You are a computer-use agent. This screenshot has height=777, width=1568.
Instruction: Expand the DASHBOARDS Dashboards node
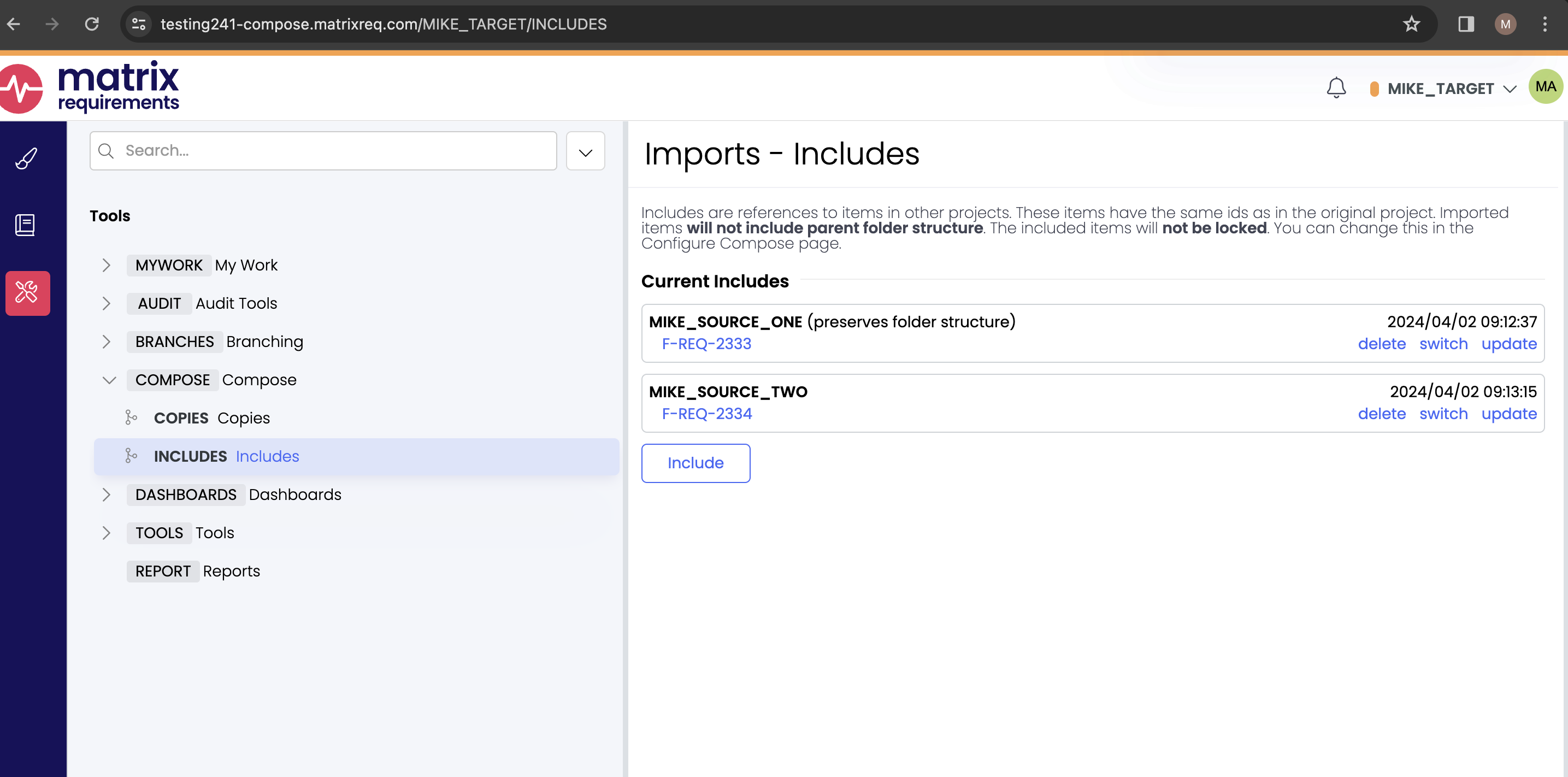coord(106,495)
